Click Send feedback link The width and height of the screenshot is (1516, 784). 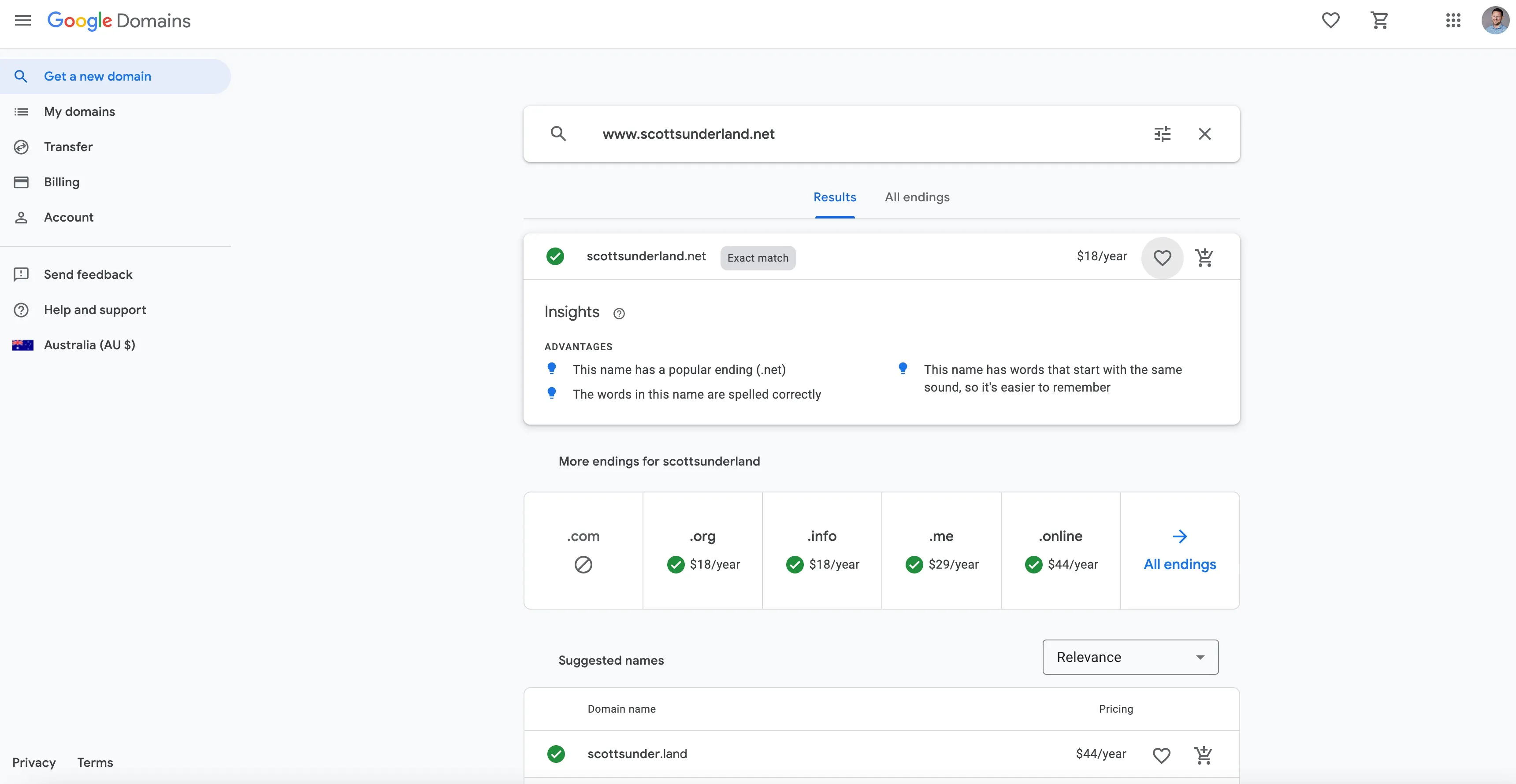(88, 275)
